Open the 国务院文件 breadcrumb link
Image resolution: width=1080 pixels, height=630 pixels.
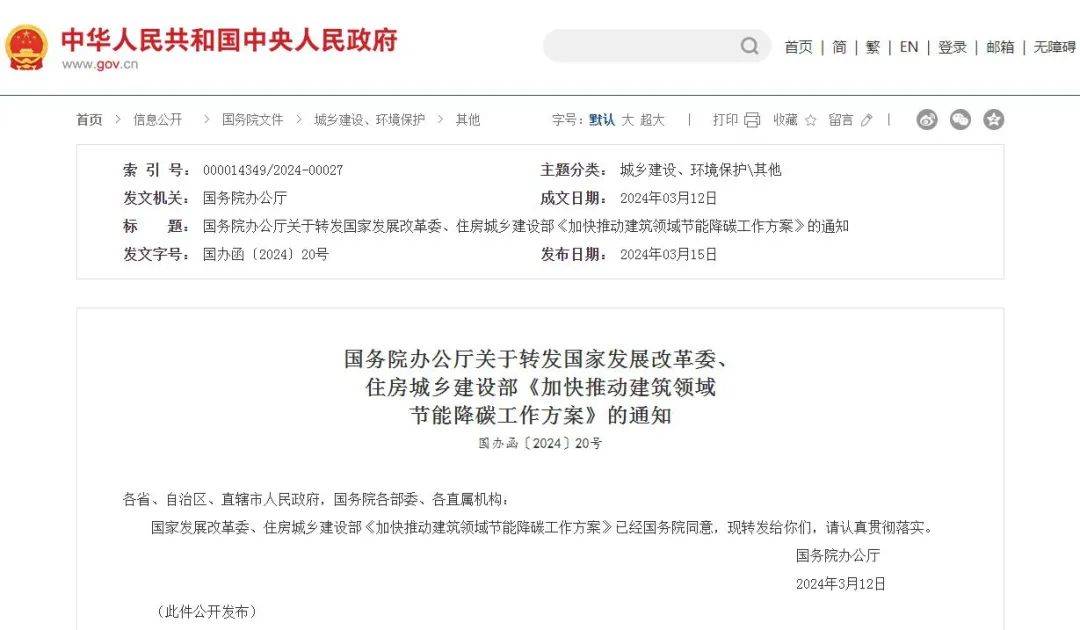(253, 120)
